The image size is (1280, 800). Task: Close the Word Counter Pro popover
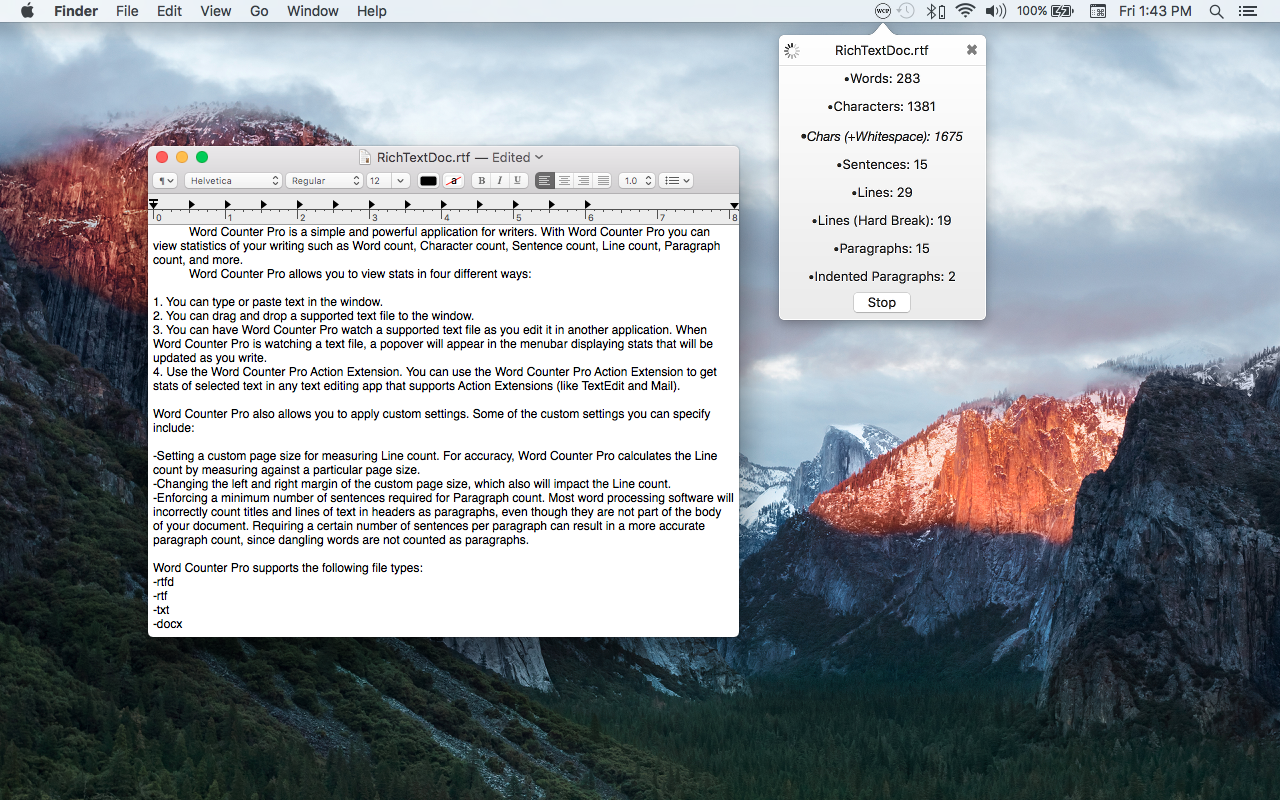click(972, 50)
